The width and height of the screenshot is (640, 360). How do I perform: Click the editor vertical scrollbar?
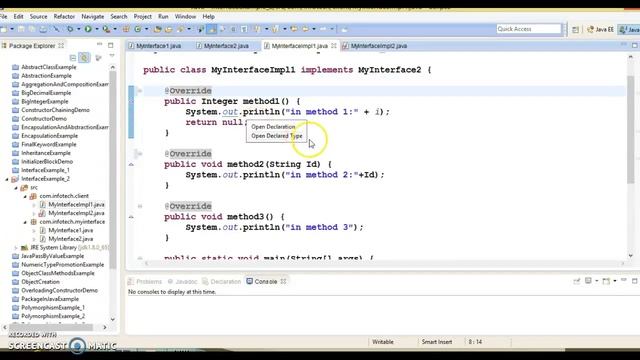click(x=631, y=130)
